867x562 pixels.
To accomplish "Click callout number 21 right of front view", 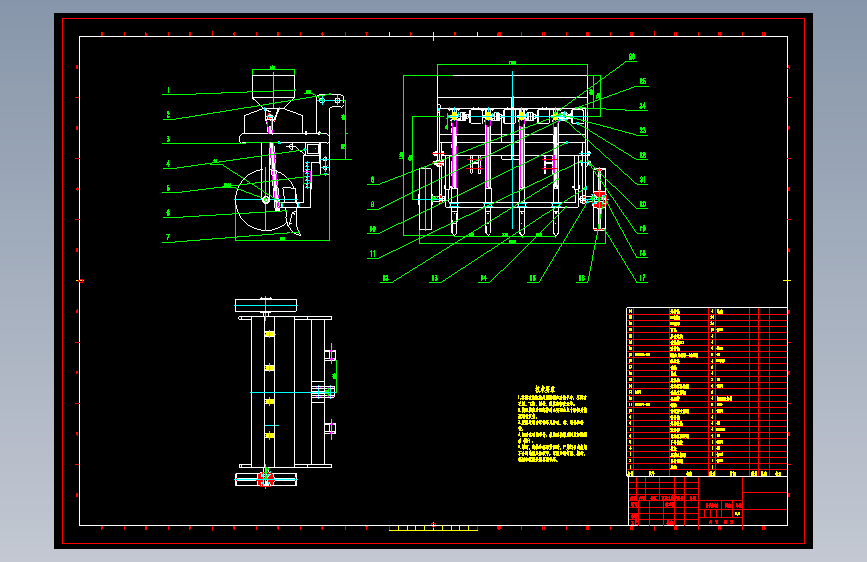I will pyautogui.click(x=643, y=180).
